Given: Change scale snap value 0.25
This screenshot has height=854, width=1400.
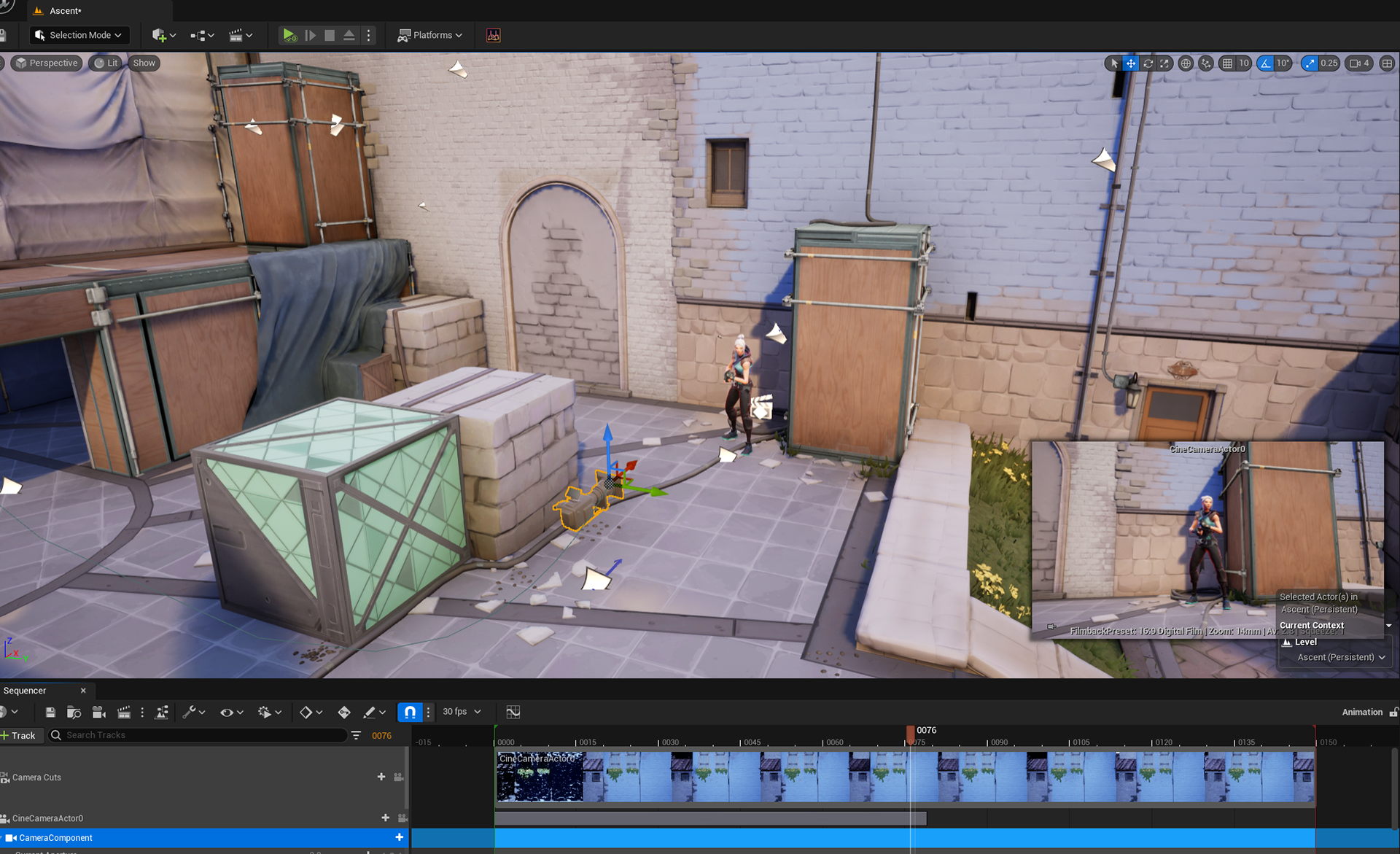Looking at the screenshot, I should (x=1329, y=63).
